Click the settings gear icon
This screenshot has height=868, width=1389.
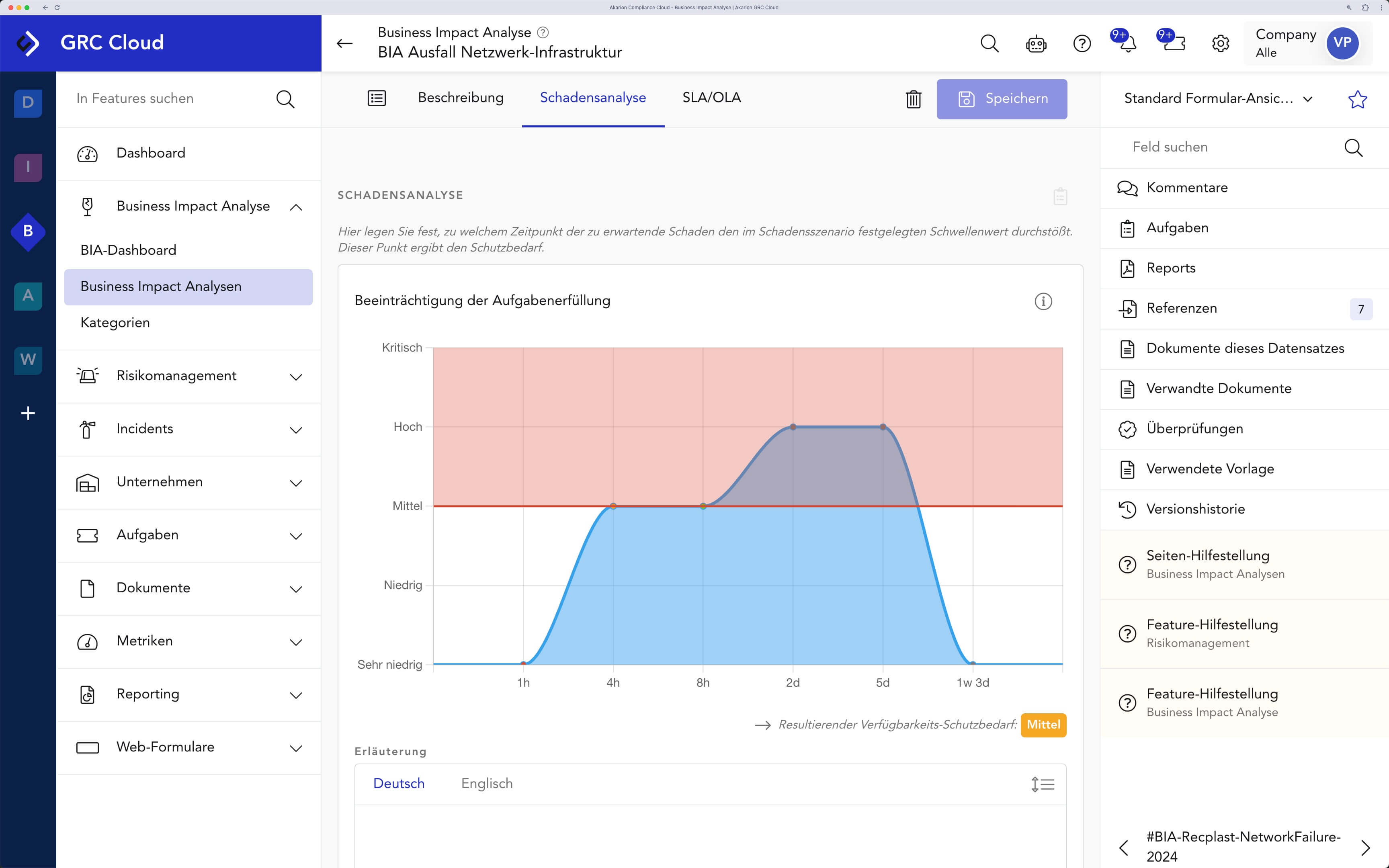click(1220, 44)
